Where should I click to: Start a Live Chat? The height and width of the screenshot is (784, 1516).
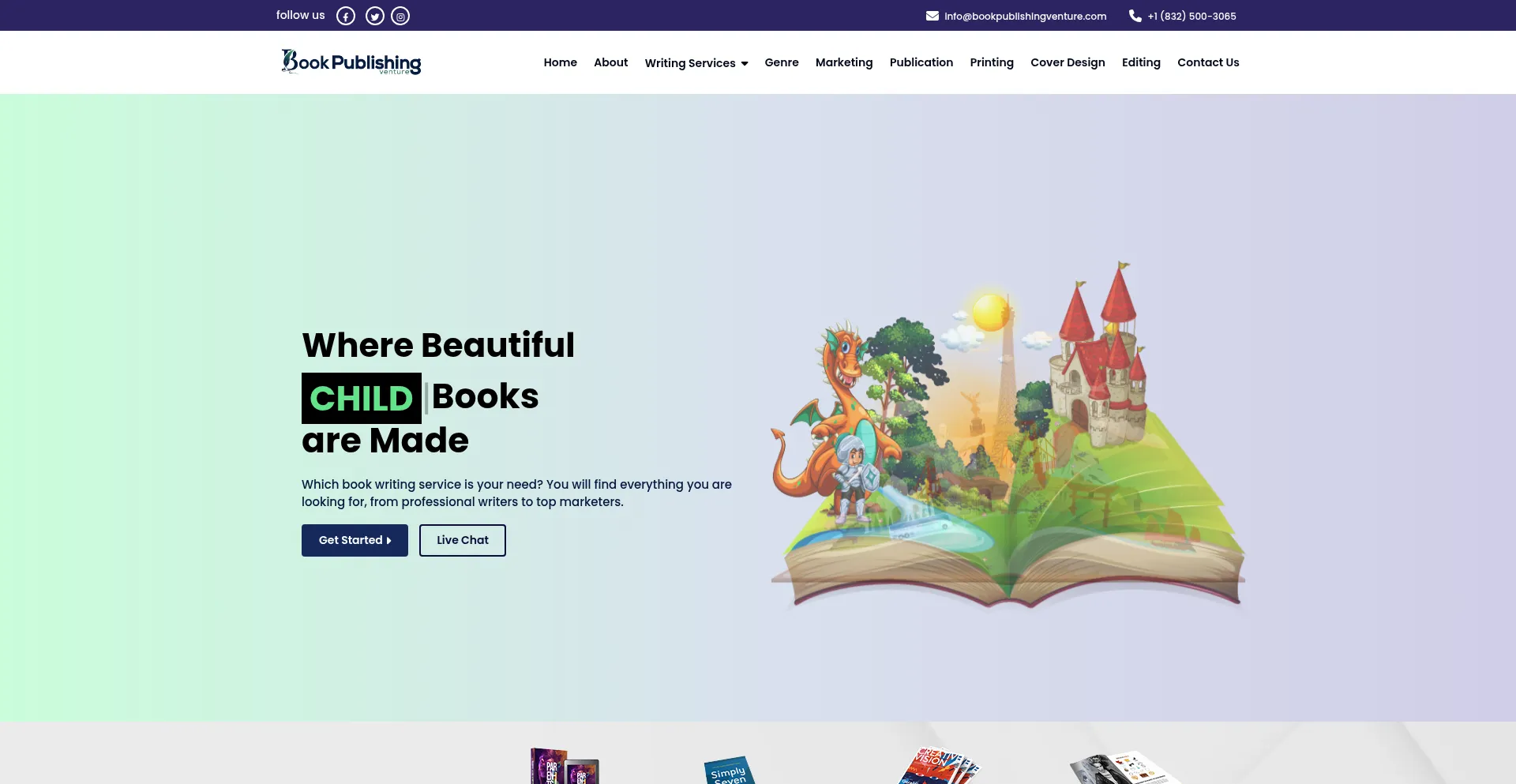pyautogui.click(x=463, y=540)
